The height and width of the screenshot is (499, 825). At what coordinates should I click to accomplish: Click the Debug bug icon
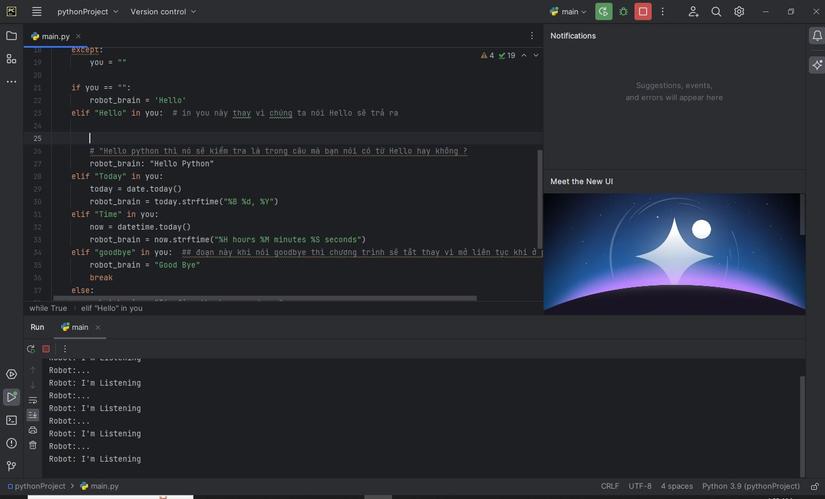coord(623,12)
